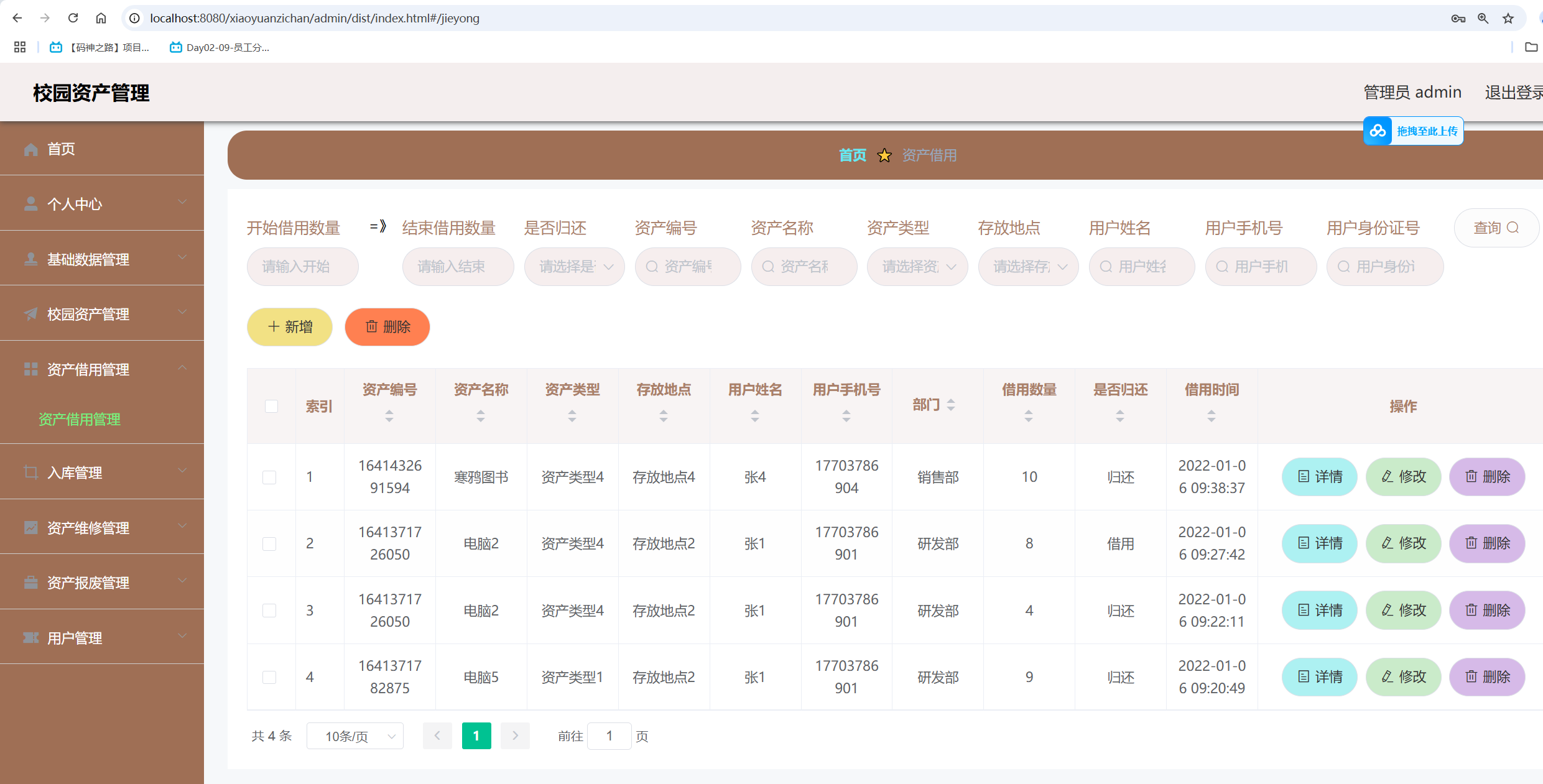This screenshot has height=784, width=1543.
Task: Select the 首页 sidebar menu item
Action: (x=102, y=149)
